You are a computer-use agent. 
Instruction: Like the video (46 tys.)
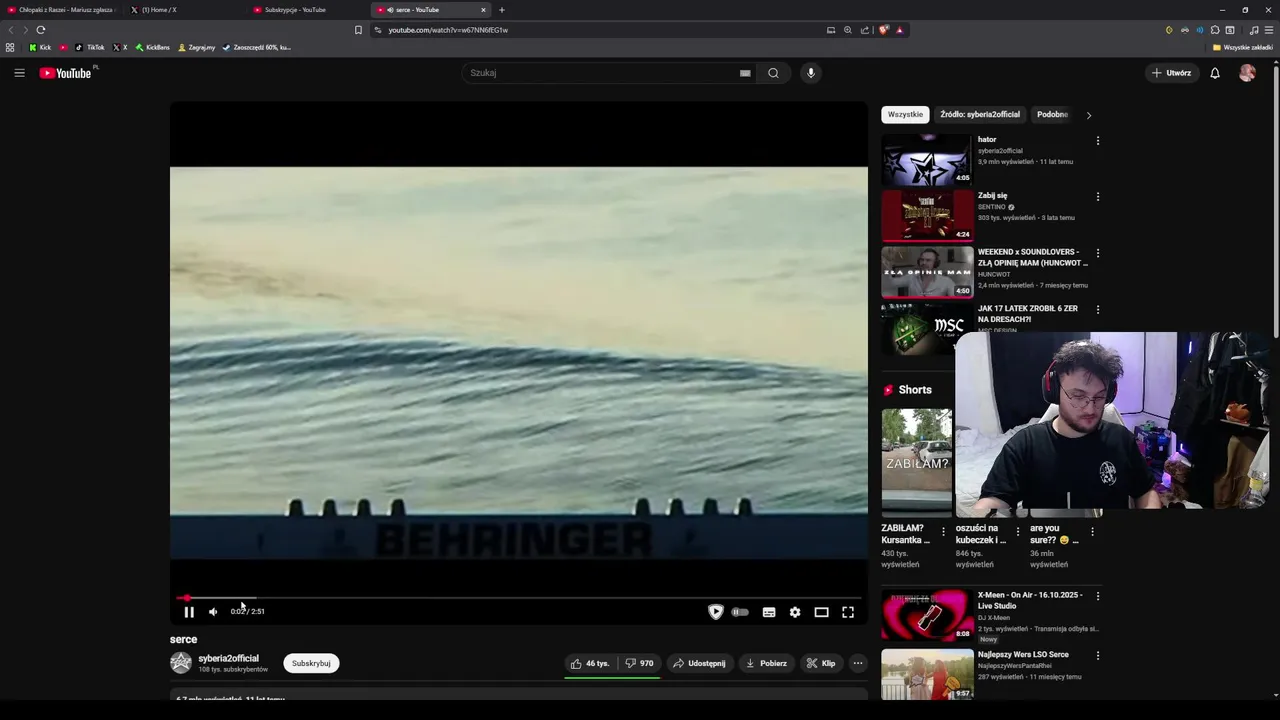pyautogui.click(x=590, y=663)
